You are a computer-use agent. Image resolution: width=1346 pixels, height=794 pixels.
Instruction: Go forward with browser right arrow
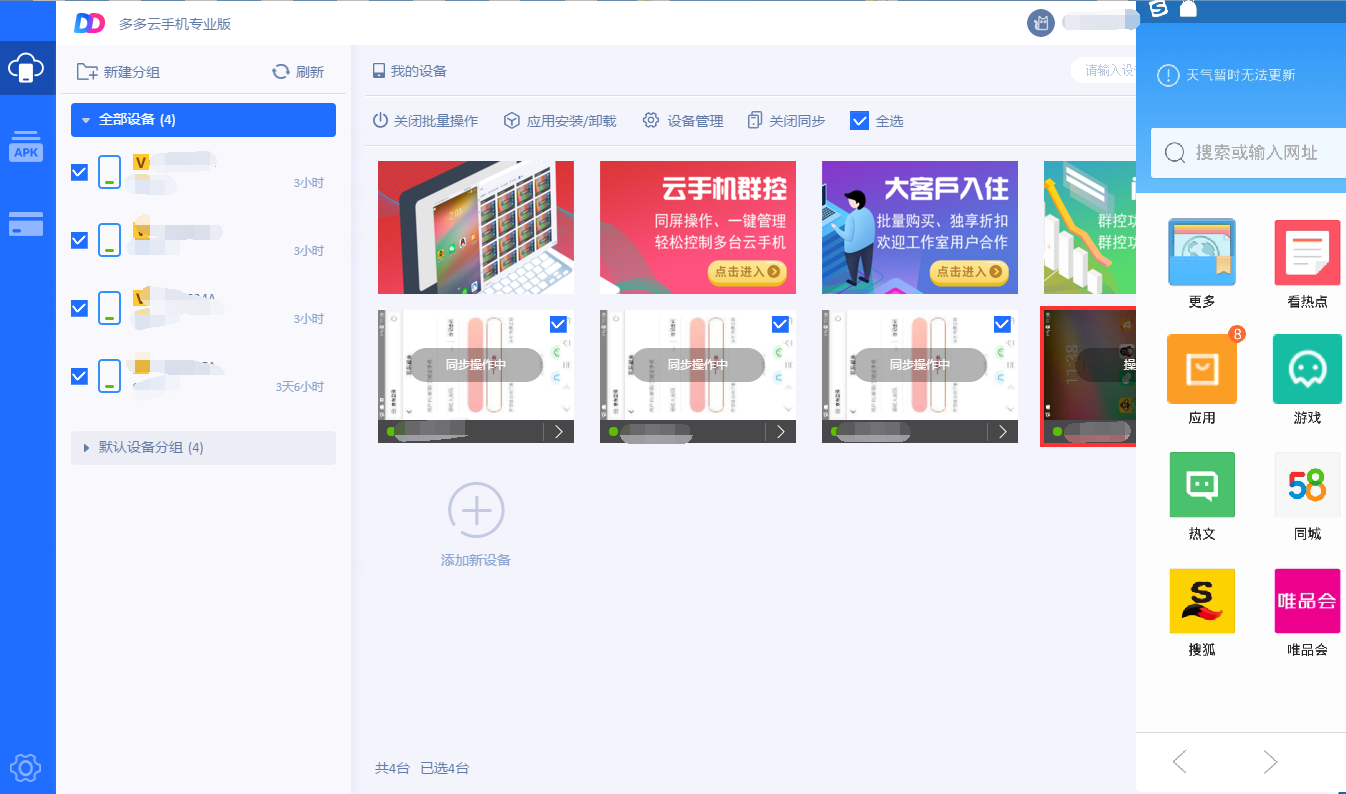[x=1270, y=762]
